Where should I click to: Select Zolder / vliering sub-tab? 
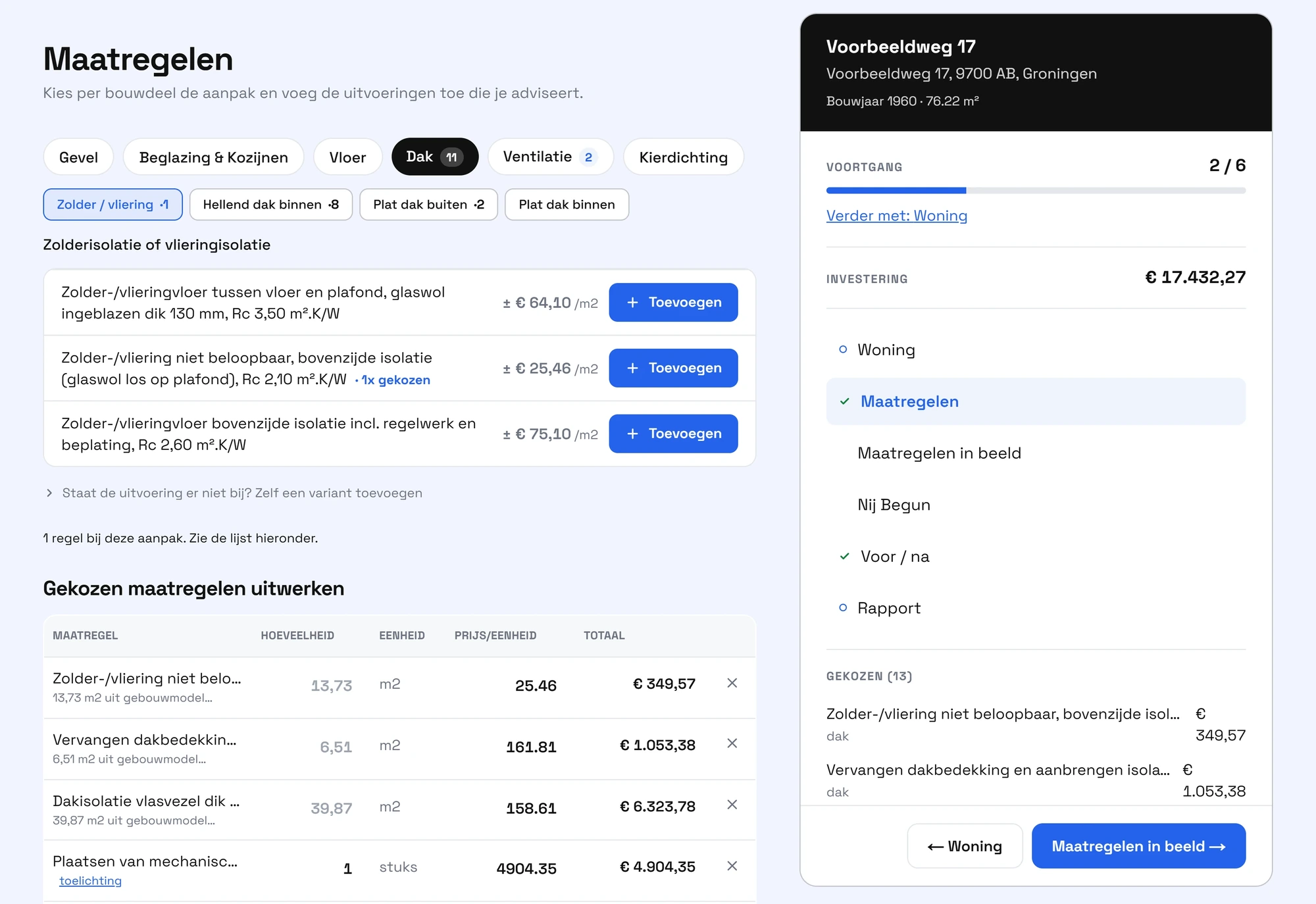[x=113, y=205]
